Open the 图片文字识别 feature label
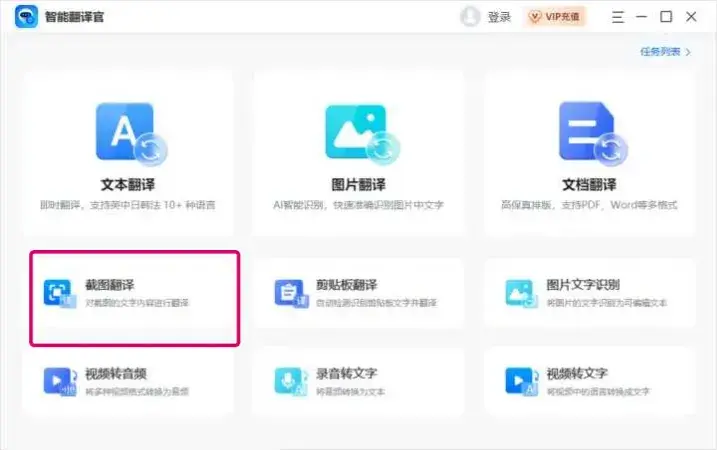The width and height of the screenshot is (720, 451). (583, 285)
